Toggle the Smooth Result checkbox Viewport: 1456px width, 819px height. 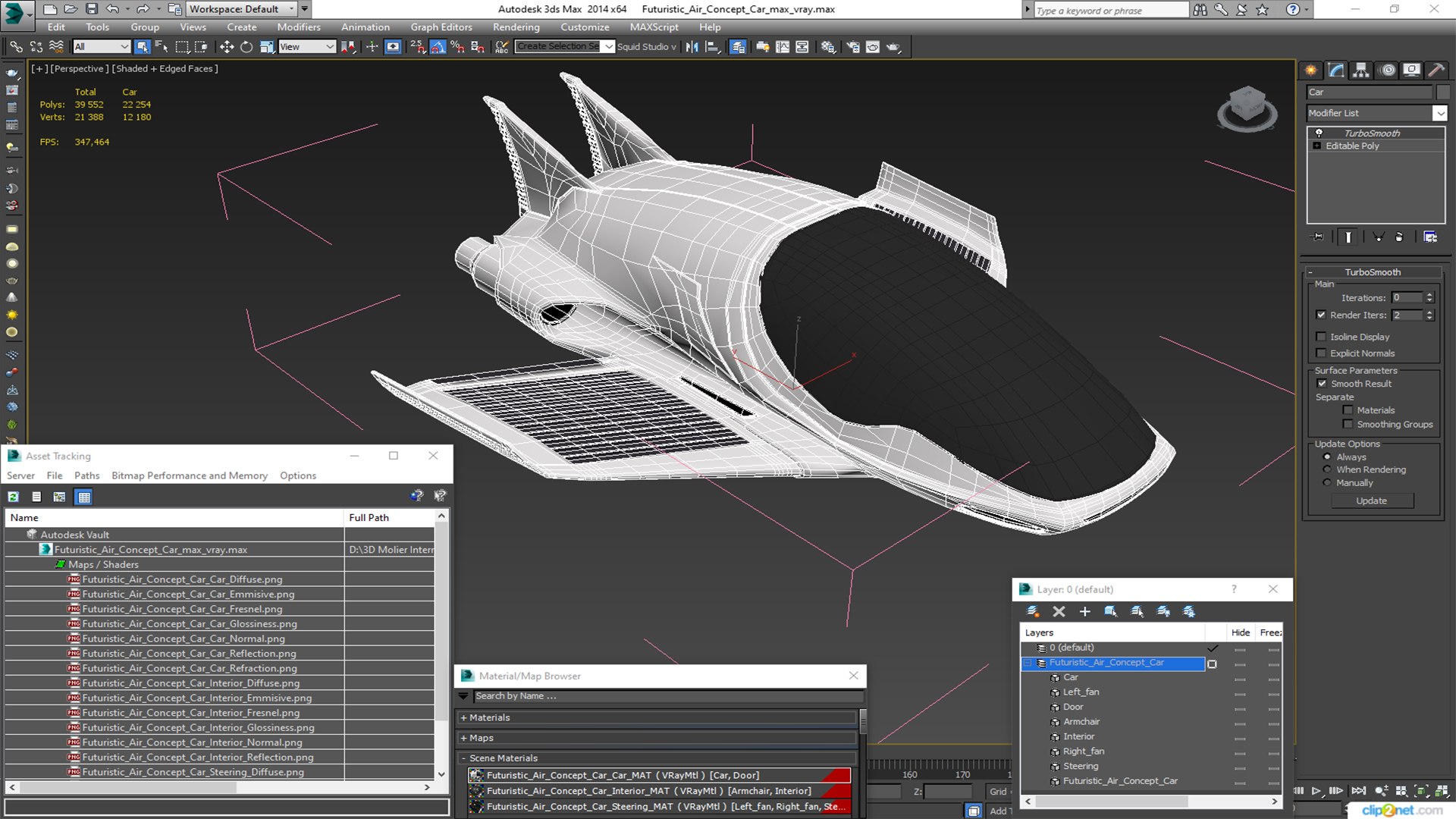coord(1322,384)
